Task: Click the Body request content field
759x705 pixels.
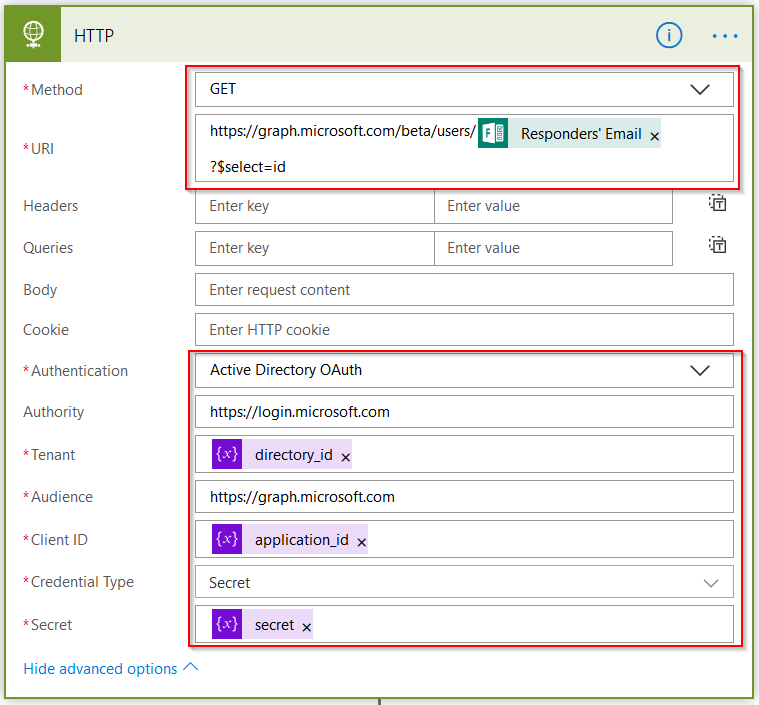Action: (x=464, y=290)
